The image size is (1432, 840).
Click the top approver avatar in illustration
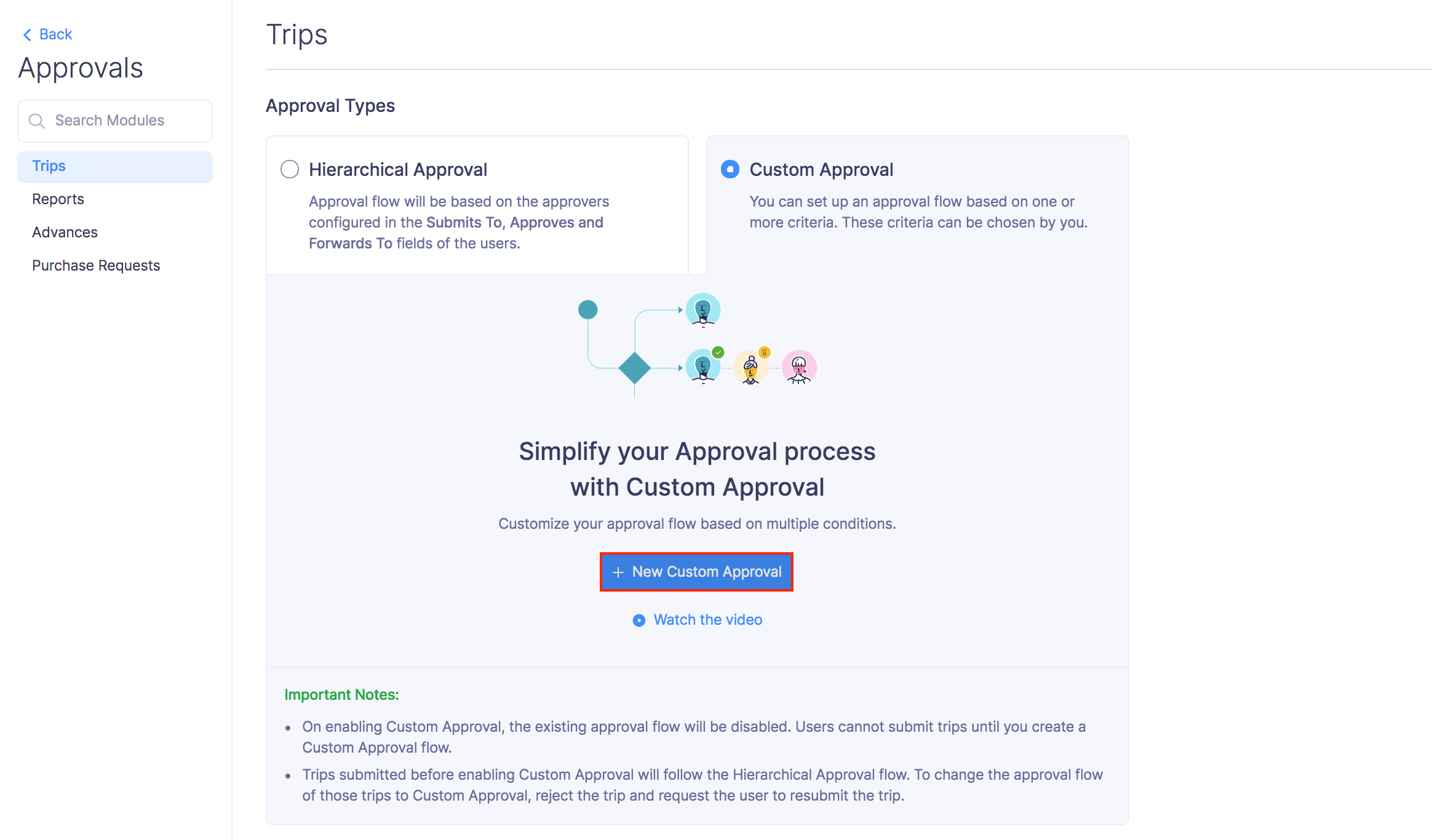click(x=703, y=309)
